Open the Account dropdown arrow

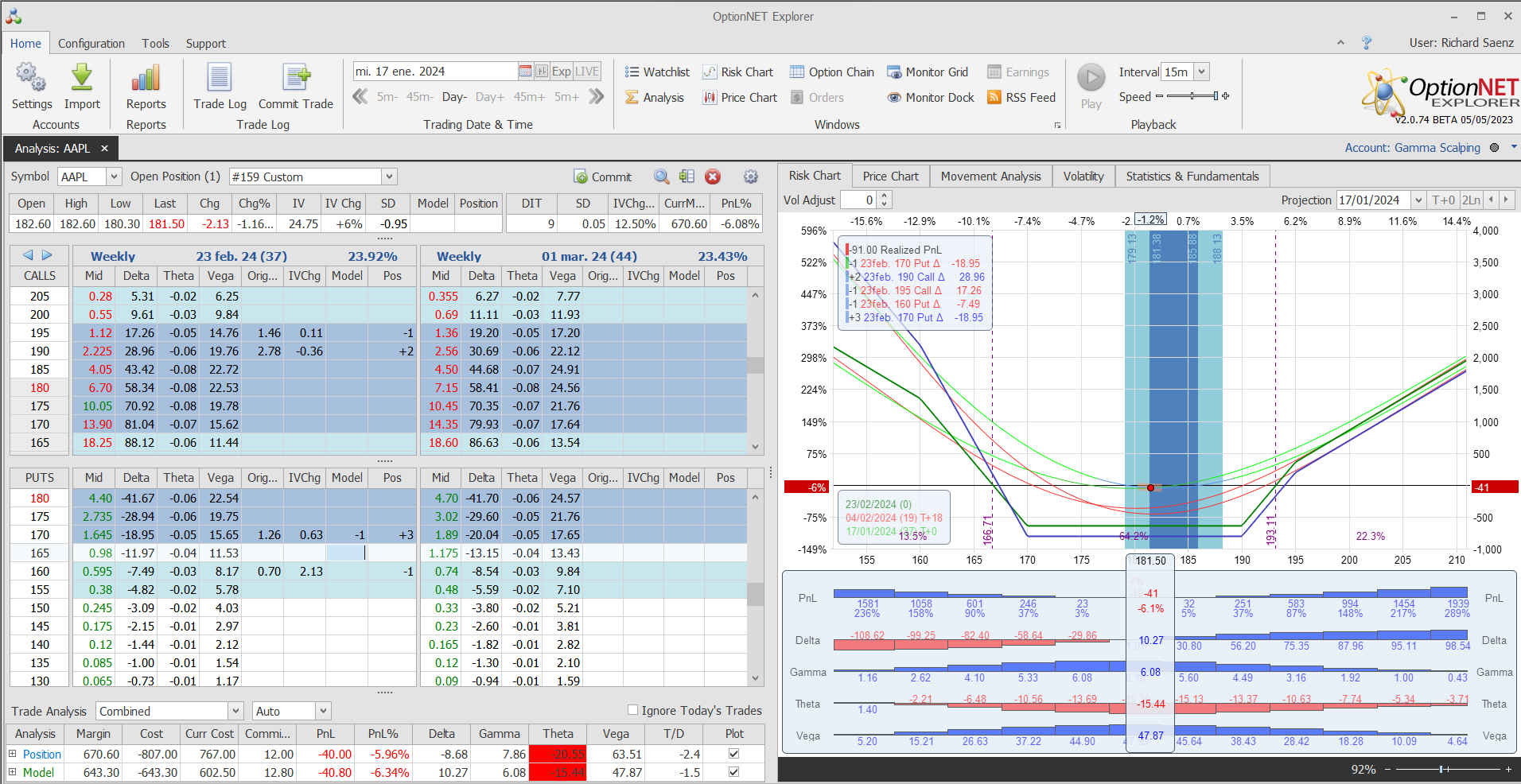(1514, 147)
